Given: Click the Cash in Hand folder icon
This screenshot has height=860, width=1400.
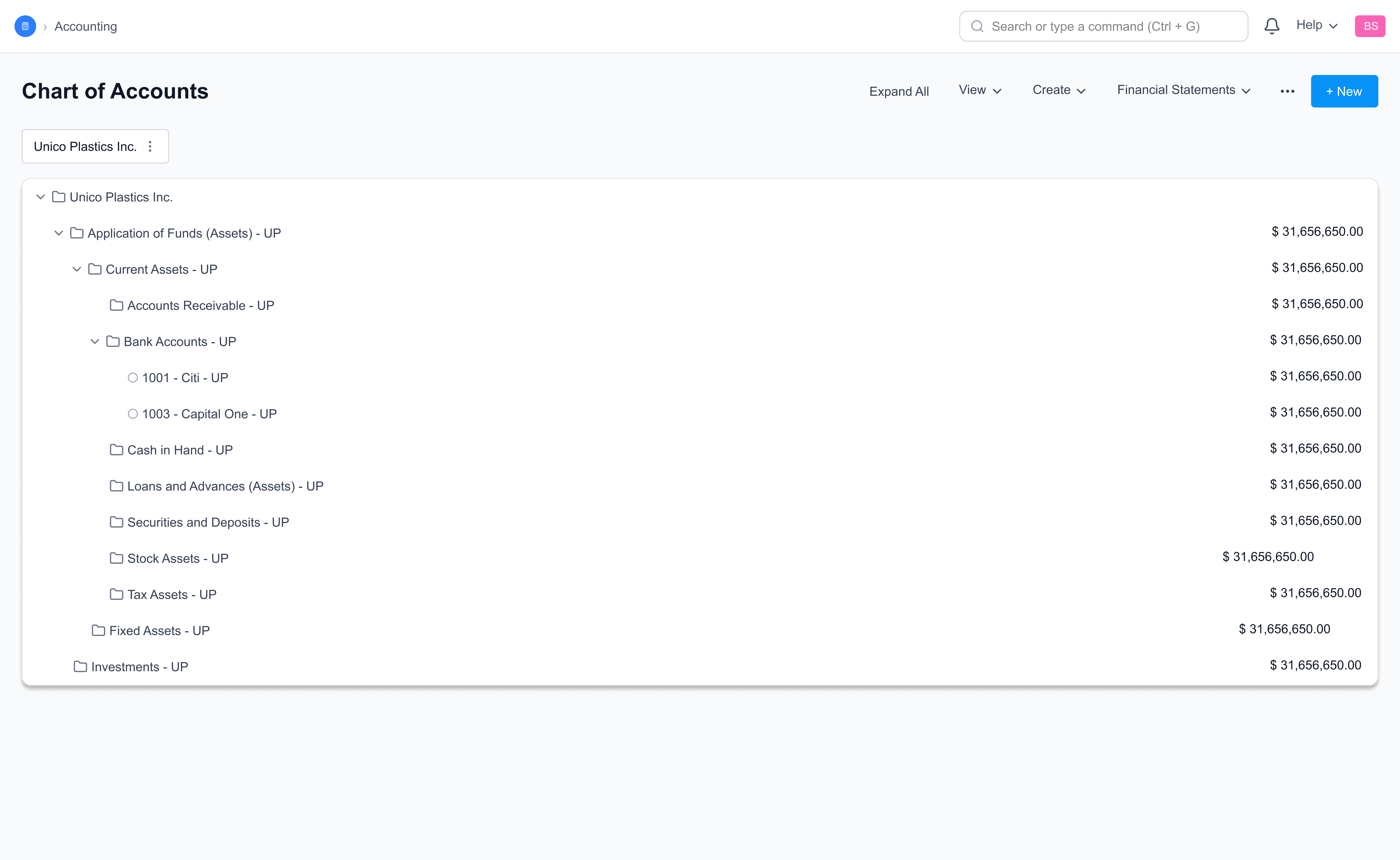Looking at the screenshot, I should point(116,450).
